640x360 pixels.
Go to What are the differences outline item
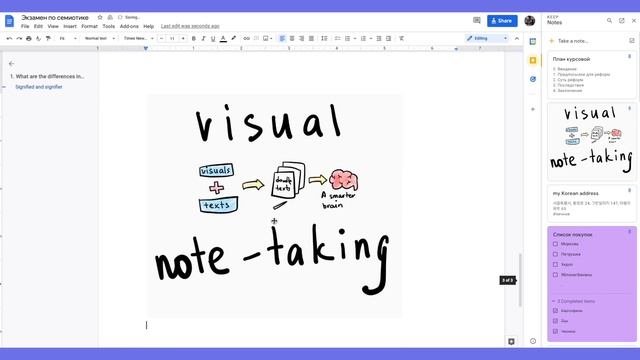pyautogui.click(x=47, y=76)
